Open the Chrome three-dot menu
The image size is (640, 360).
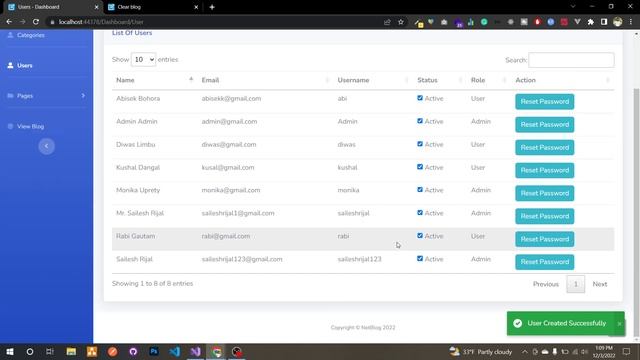coord(631,22)
